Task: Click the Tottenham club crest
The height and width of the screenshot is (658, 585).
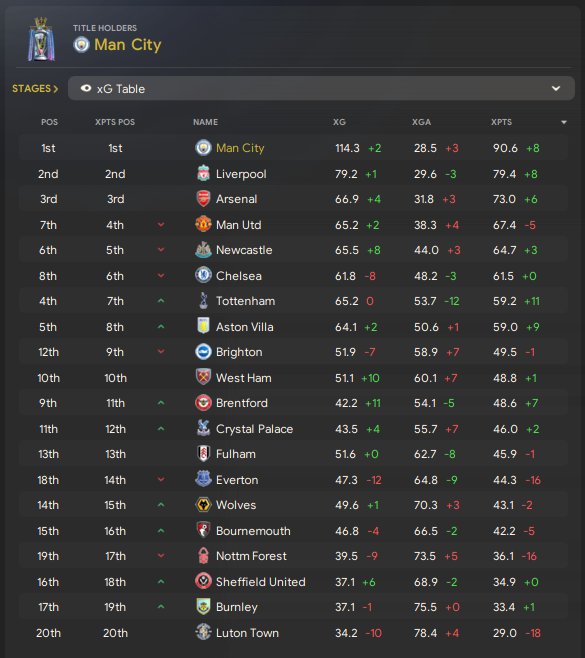Action: 204,301
